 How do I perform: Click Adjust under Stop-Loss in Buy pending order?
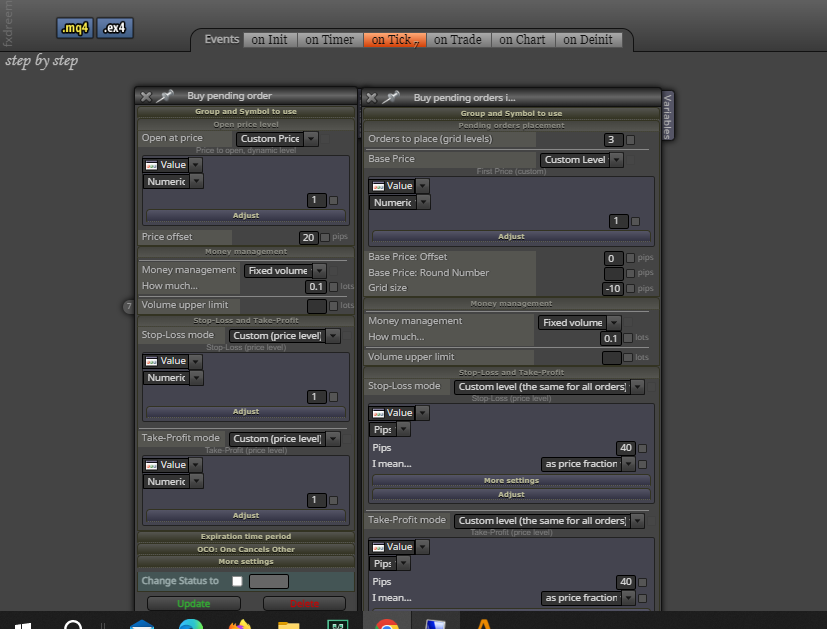[x=246, y=412]
